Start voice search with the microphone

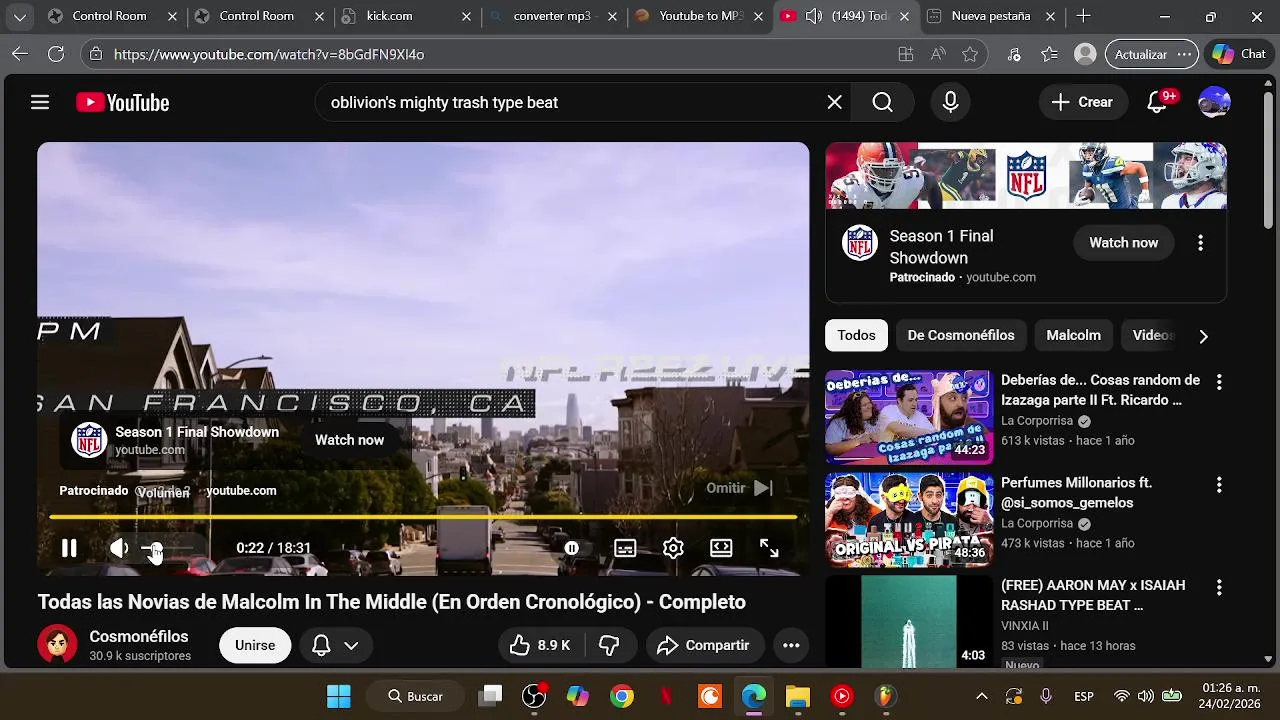tap(950, 102)
